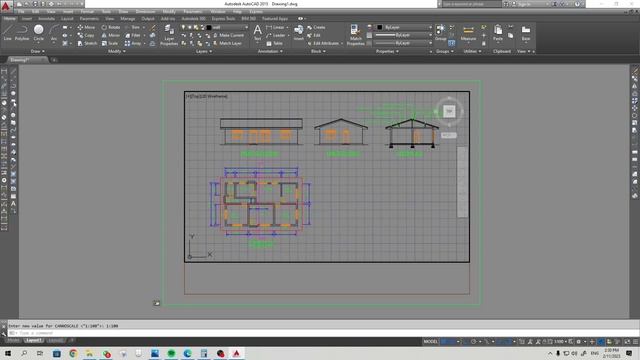The width and height of the screenshot is (640, 360).
Task: Click Match Layer button
Action: 228,43
